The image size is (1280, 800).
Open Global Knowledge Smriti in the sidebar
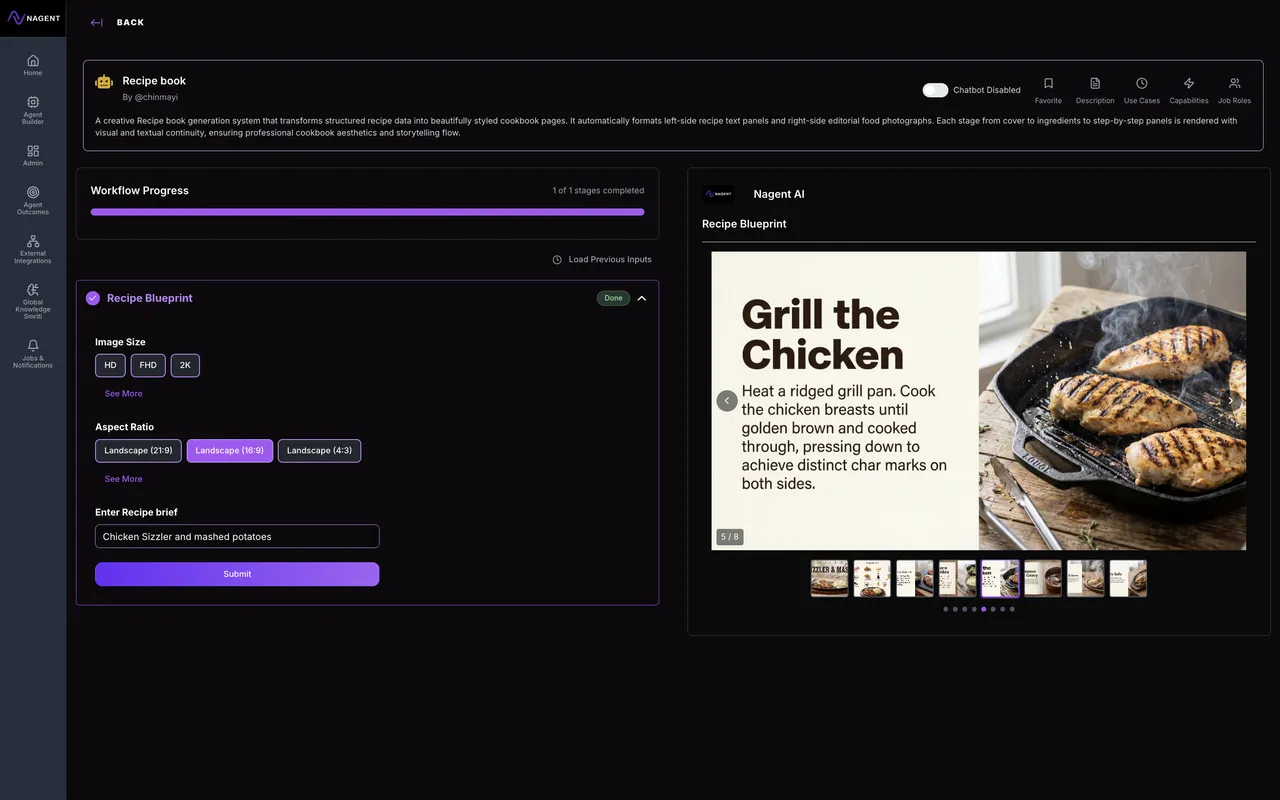tap(33, 301)
